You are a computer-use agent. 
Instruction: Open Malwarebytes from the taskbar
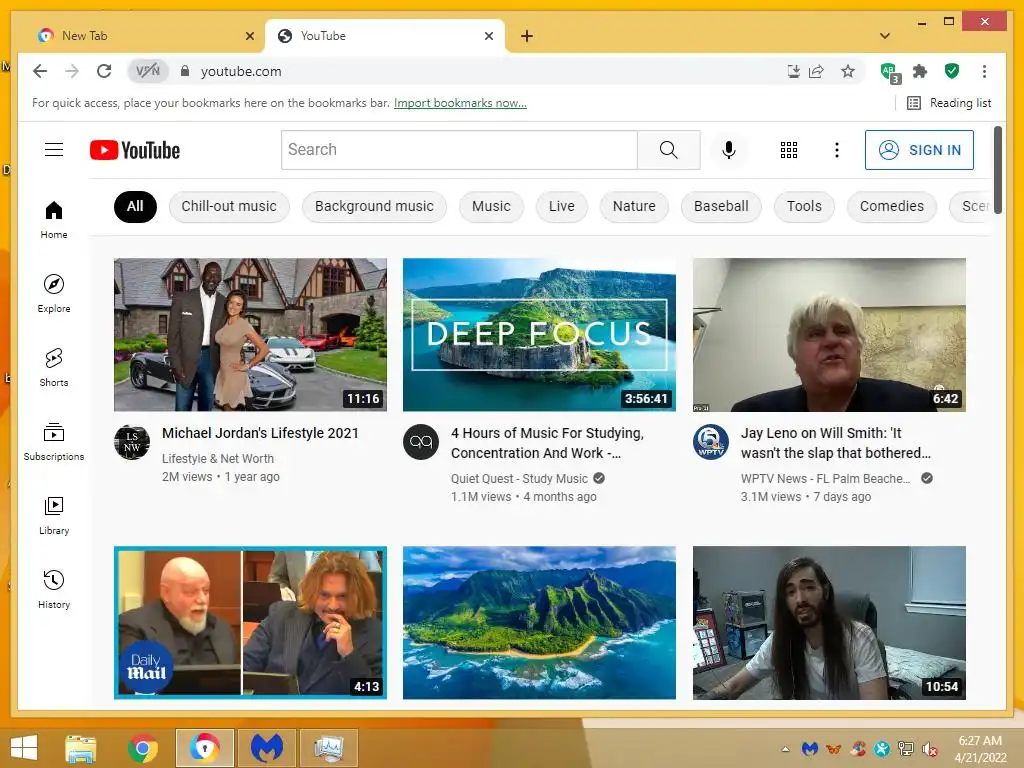click(x=267, y=748)
